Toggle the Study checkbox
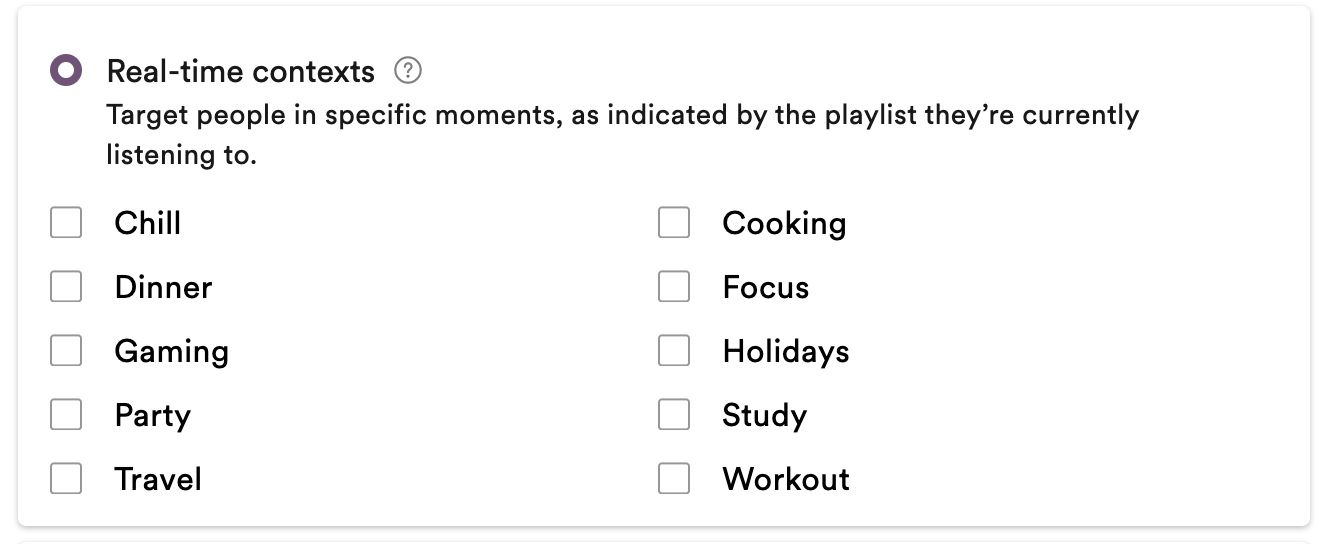 [674, 414]
